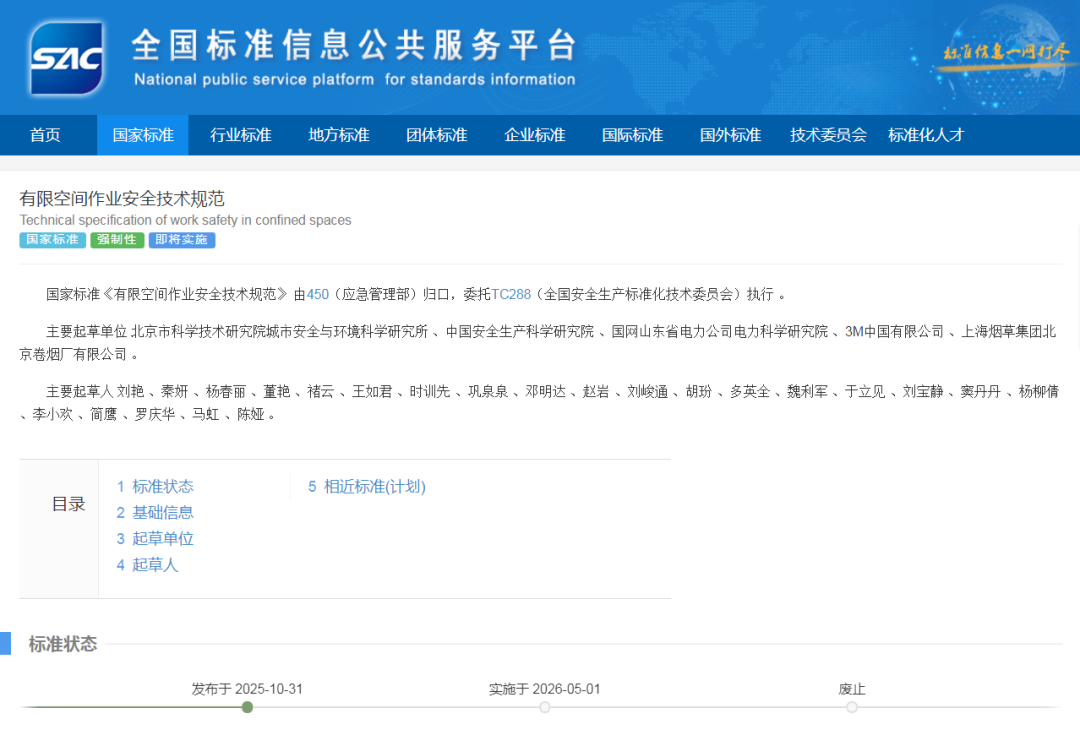Viewport: 1080px width, 730px height.
Task: Jump to 基础信息 contents entry
Action: coord(155,513)
